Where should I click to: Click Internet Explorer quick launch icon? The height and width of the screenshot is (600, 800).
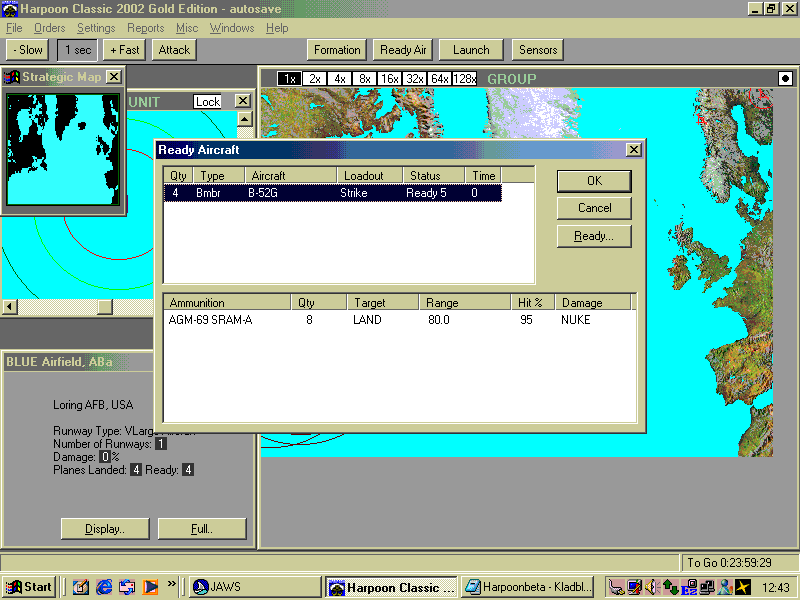click(x=104, y=587)
